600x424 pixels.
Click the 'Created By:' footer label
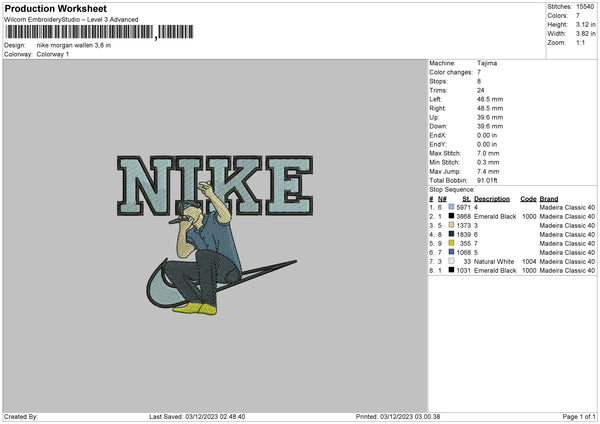click(x=21, y=416)
